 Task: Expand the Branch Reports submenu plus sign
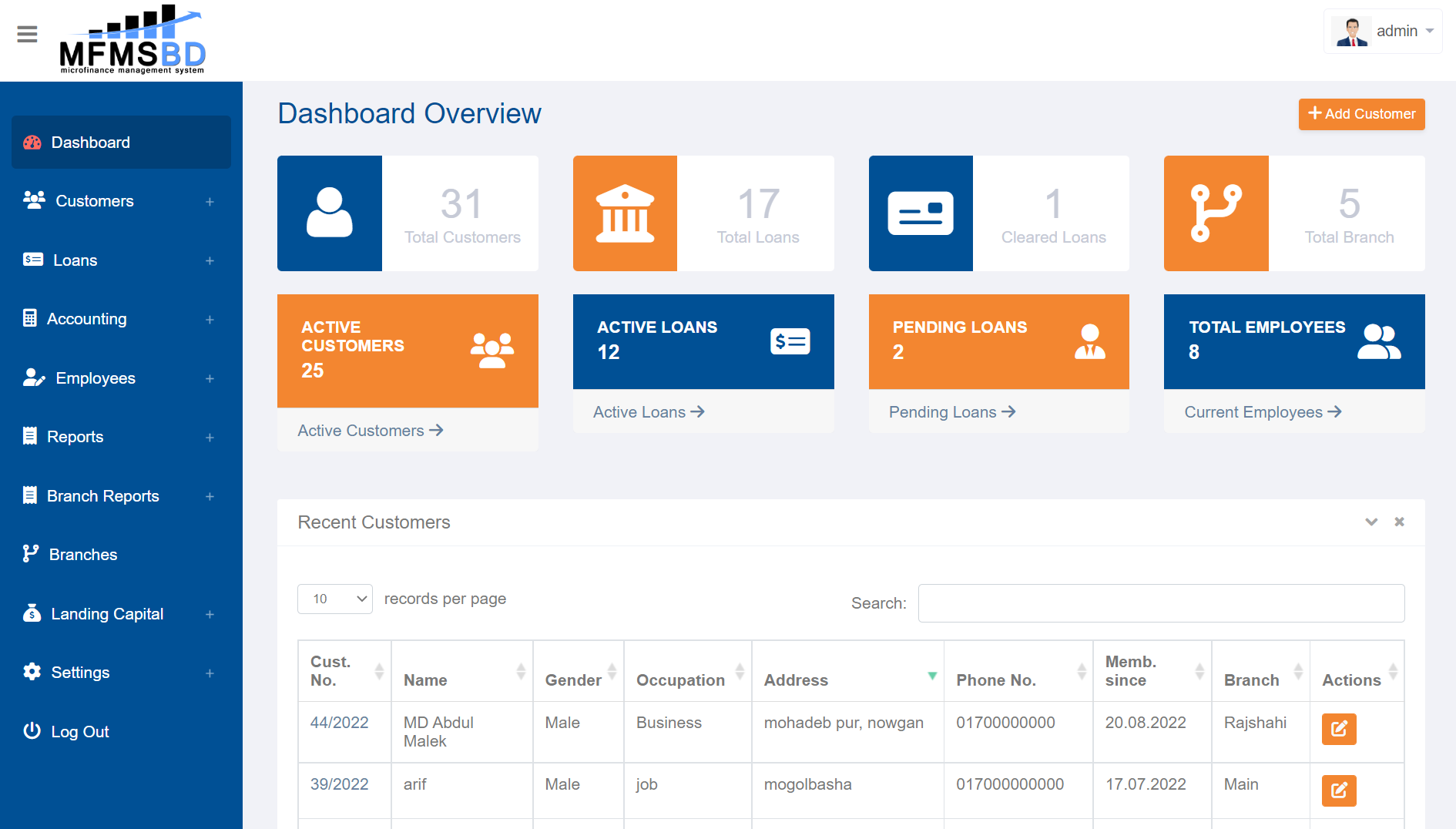point(210,497)
